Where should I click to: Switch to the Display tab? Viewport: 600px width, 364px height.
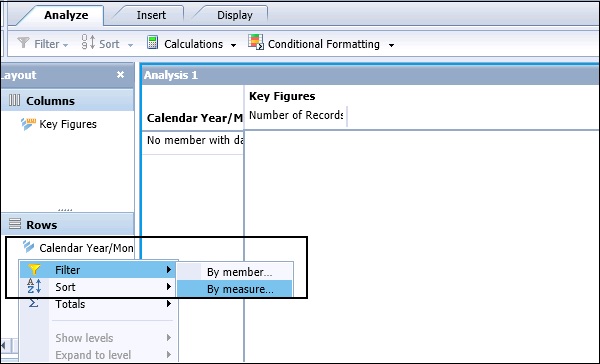(235, 15)
